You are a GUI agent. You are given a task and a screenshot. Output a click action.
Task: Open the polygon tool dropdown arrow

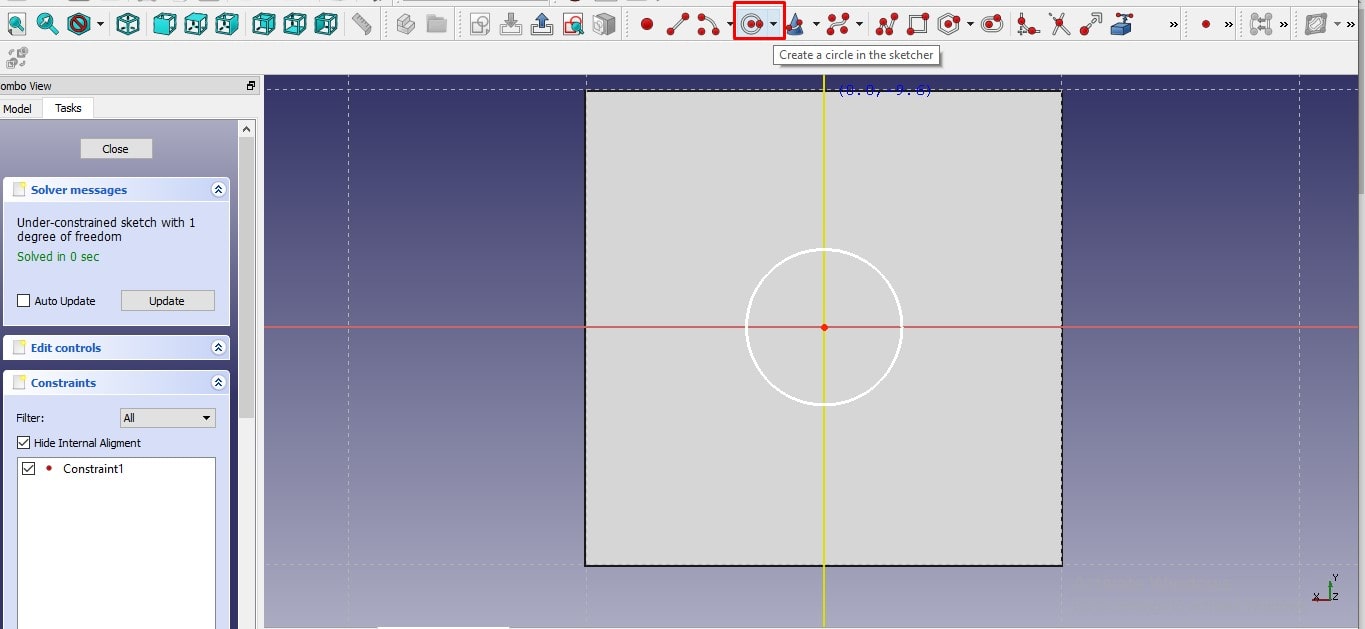971,24
